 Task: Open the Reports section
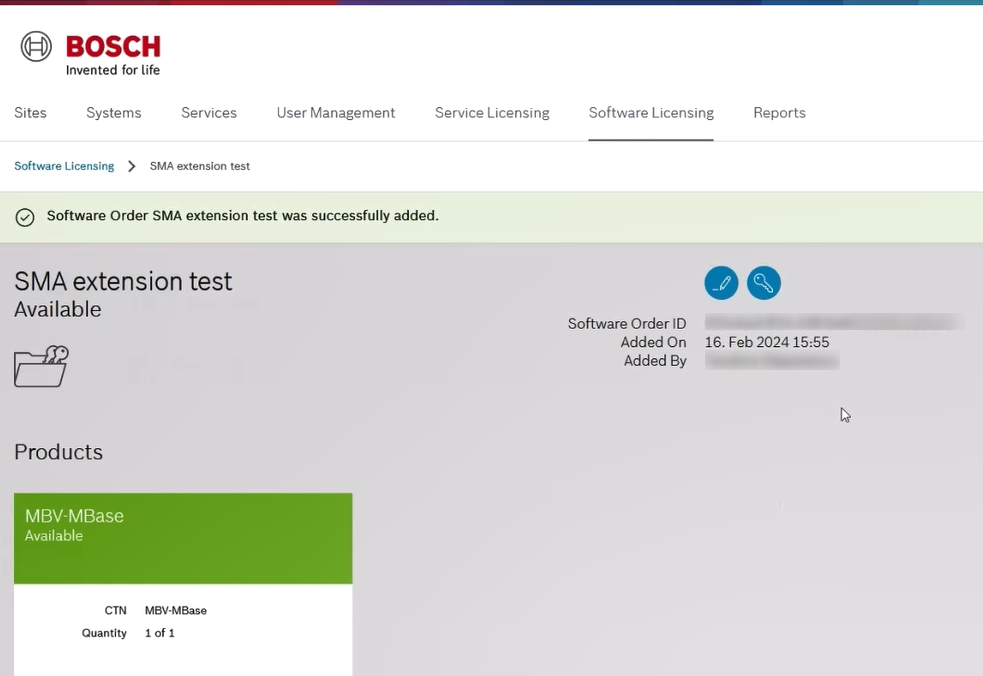point(779,113)
